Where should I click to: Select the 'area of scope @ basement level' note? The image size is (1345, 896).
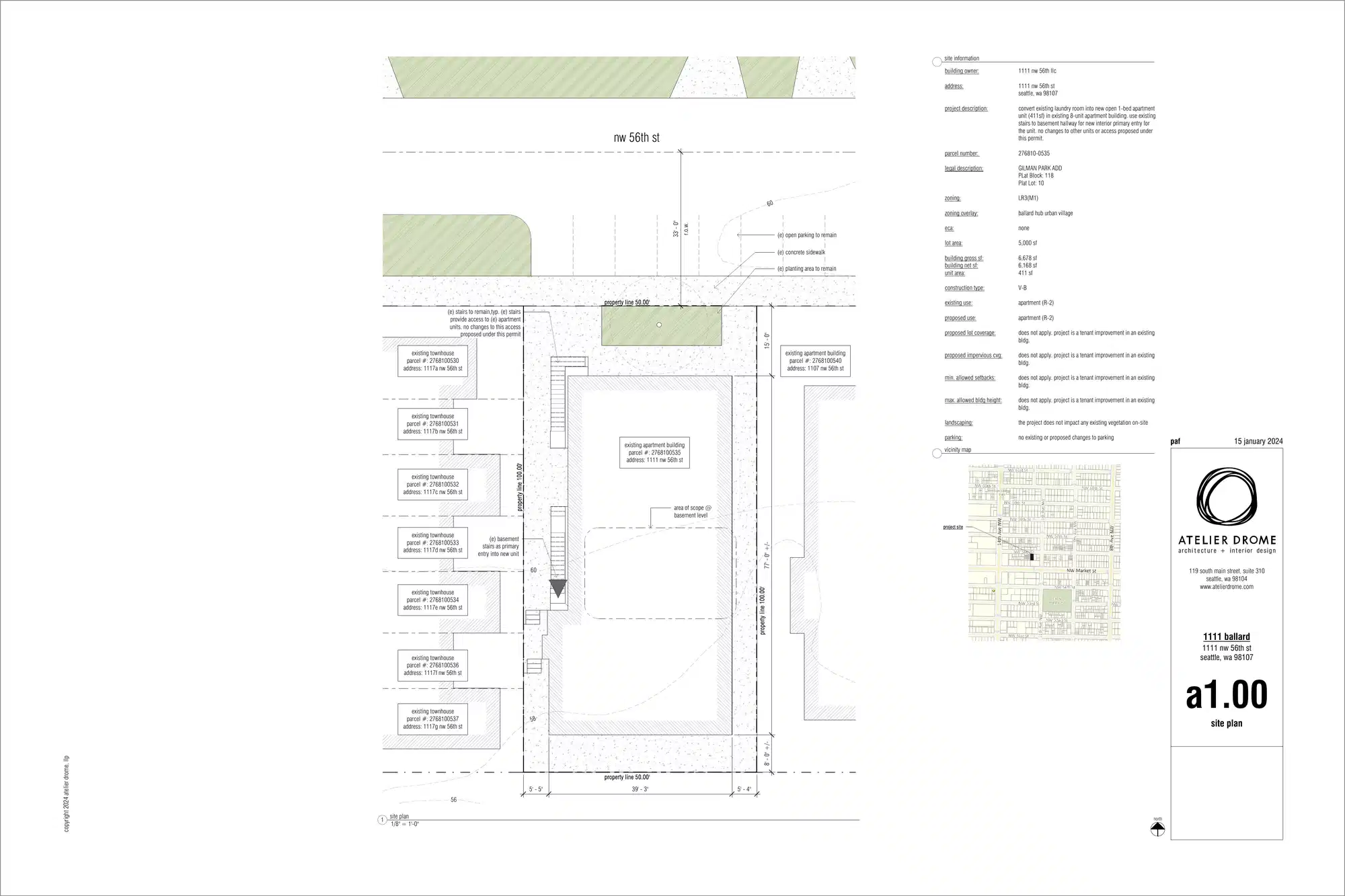click(692, 512)
